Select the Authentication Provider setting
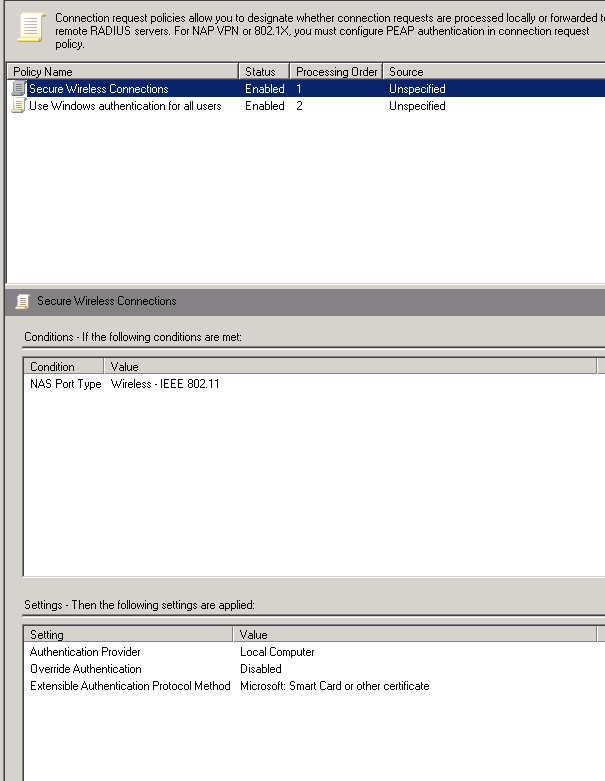The height and width of the screenshot is (781, 605). tap(85, 651)
